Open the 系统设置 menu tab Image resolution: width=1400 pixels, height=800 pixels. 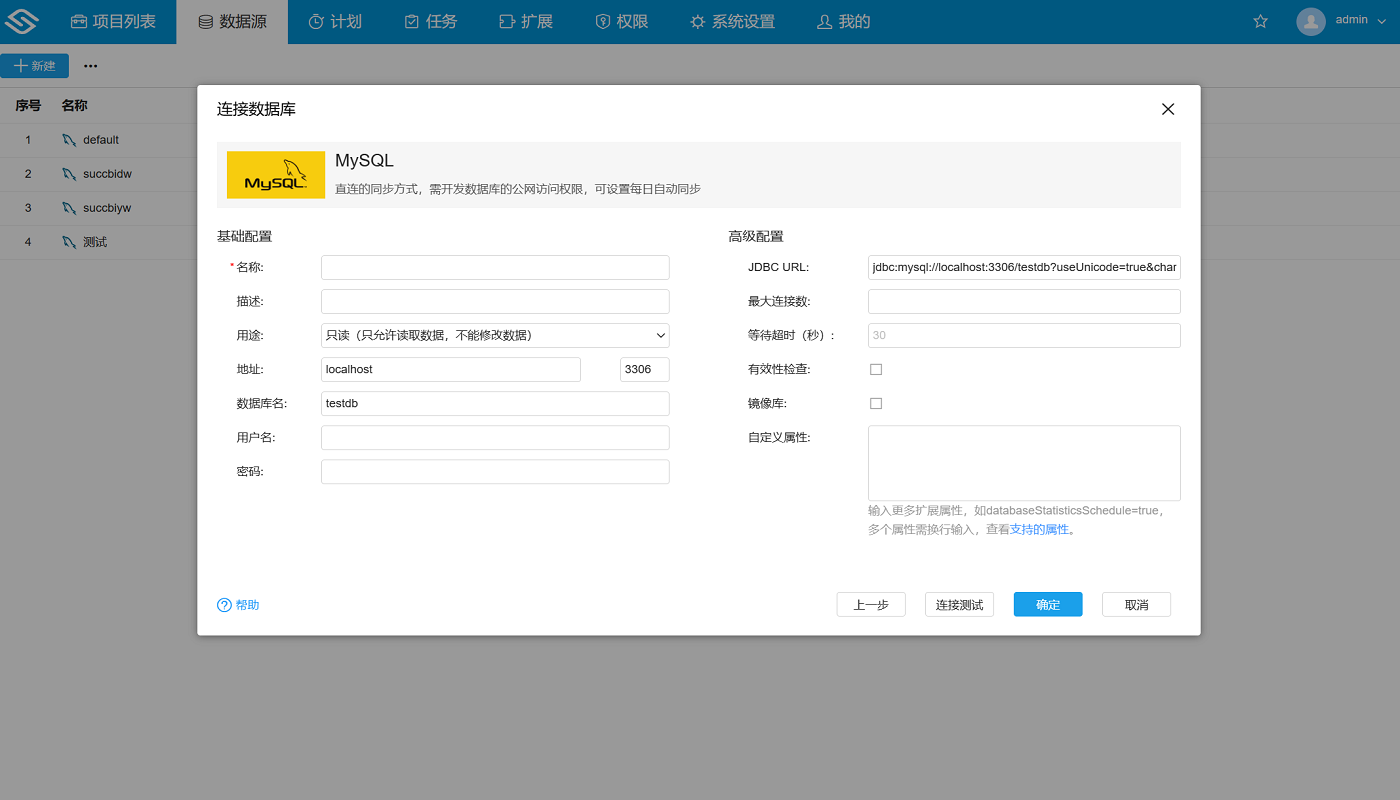point(732,21)
